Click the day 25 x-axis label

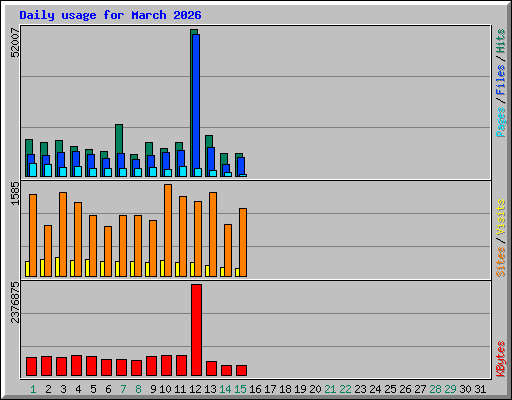[x=390, y=389]
